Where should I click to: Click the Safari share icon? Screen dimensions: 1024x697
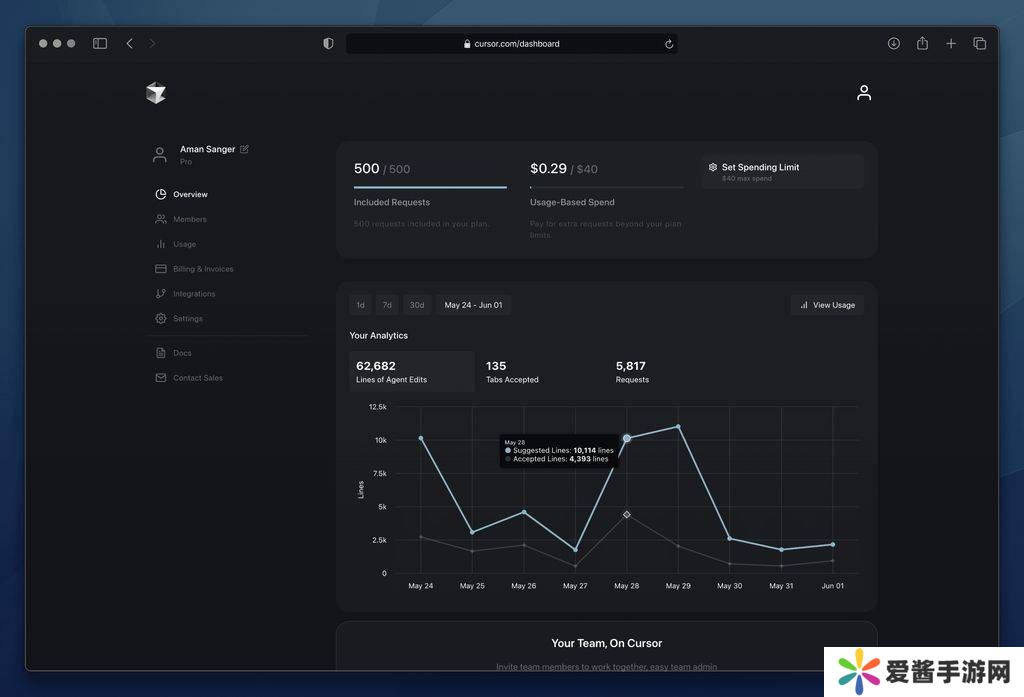(922, 44)
